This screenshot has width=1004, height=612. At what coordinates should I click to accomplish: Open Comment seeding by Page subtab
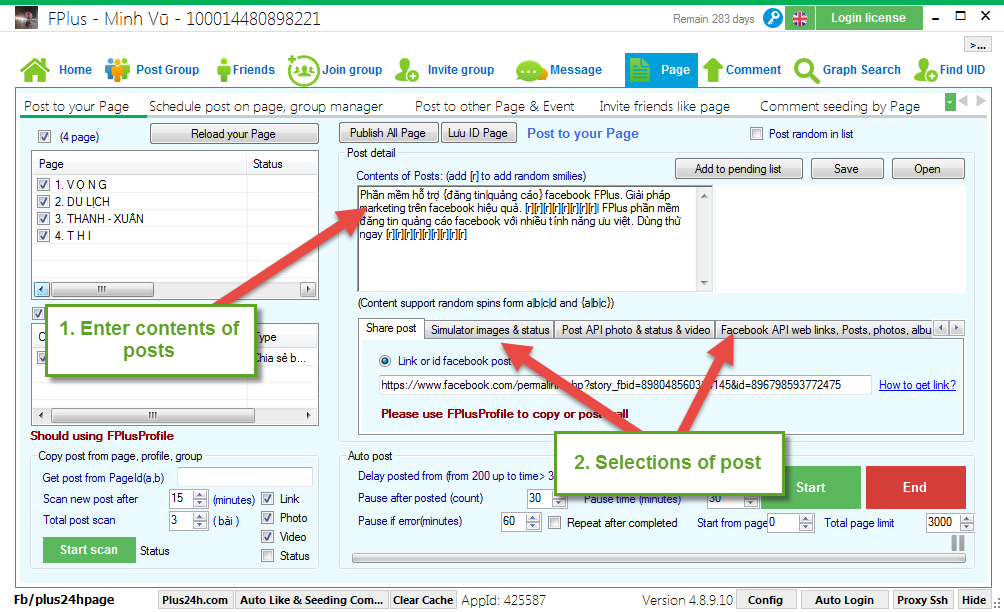[839, 106]
